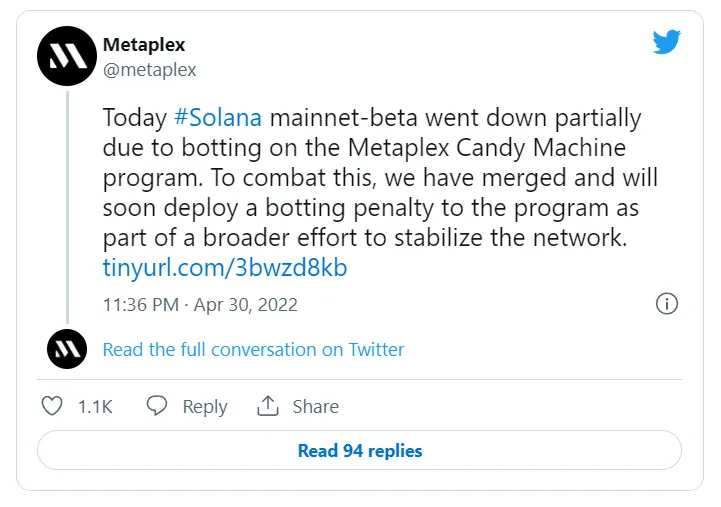Open the Metaplex profile avatar
721x507 pixels.
pyautogui.click(x=67, y=56)
